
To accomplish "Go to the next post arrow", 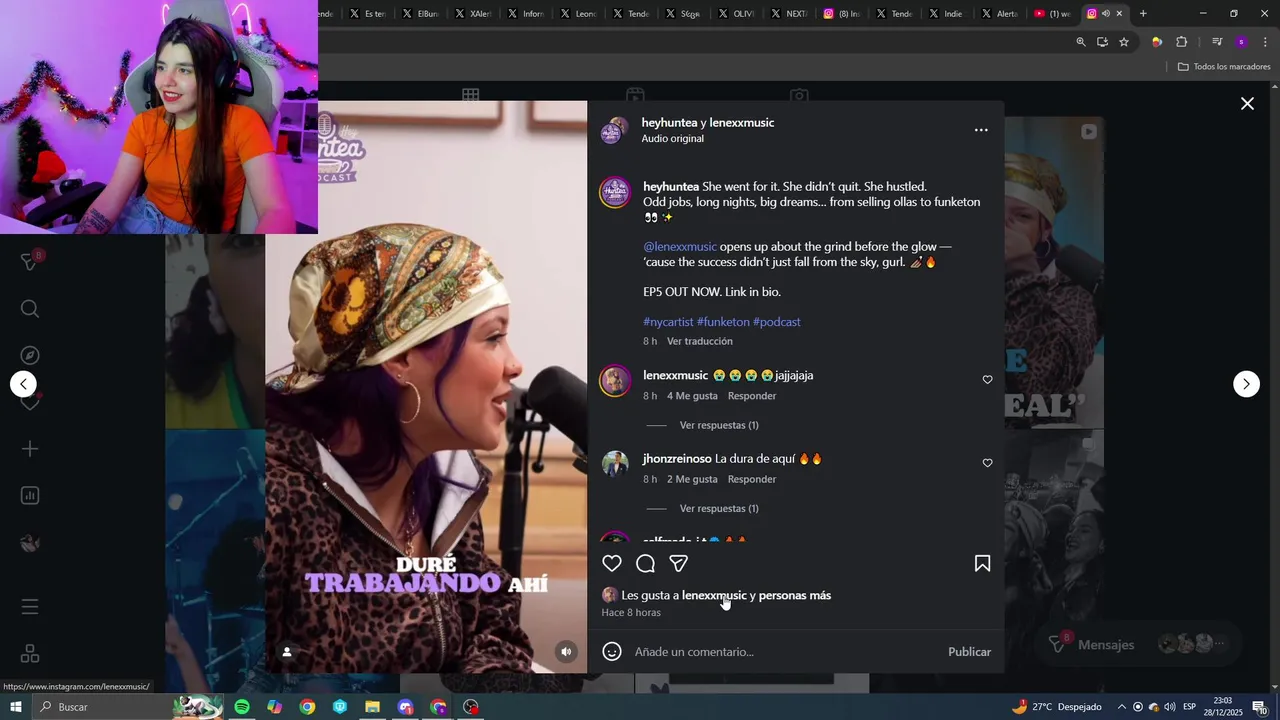I will tap(1246, 384).
